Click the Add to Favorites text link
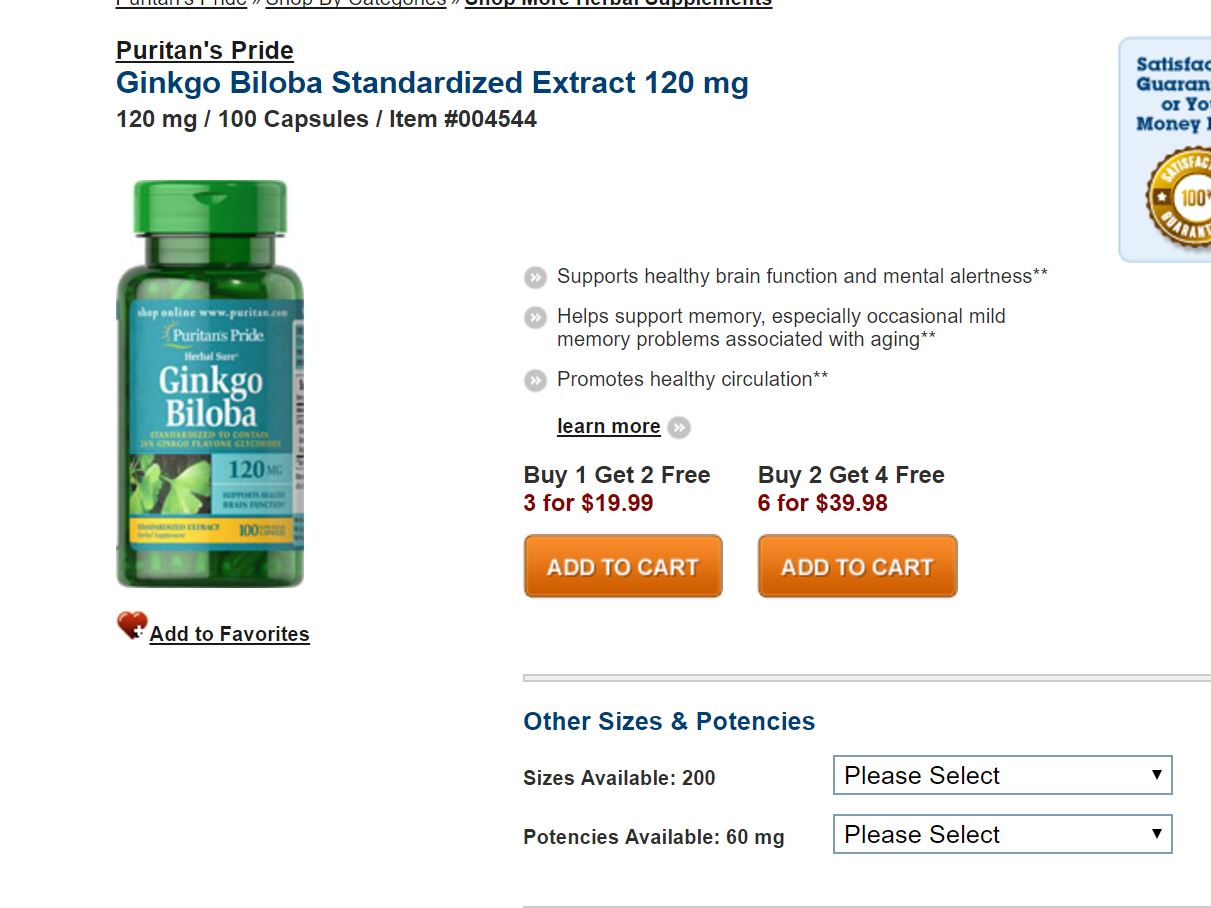Screen dimensions: 1211x908 (229, 634)
